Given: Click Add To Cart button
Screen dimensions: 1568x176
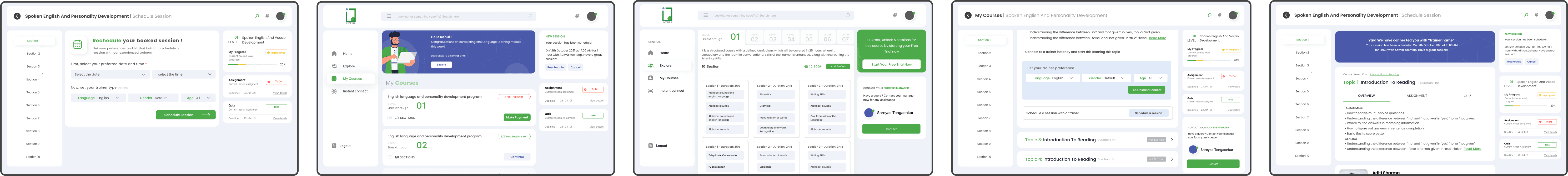Looking at the screenshot, I should tap(838, 67).
